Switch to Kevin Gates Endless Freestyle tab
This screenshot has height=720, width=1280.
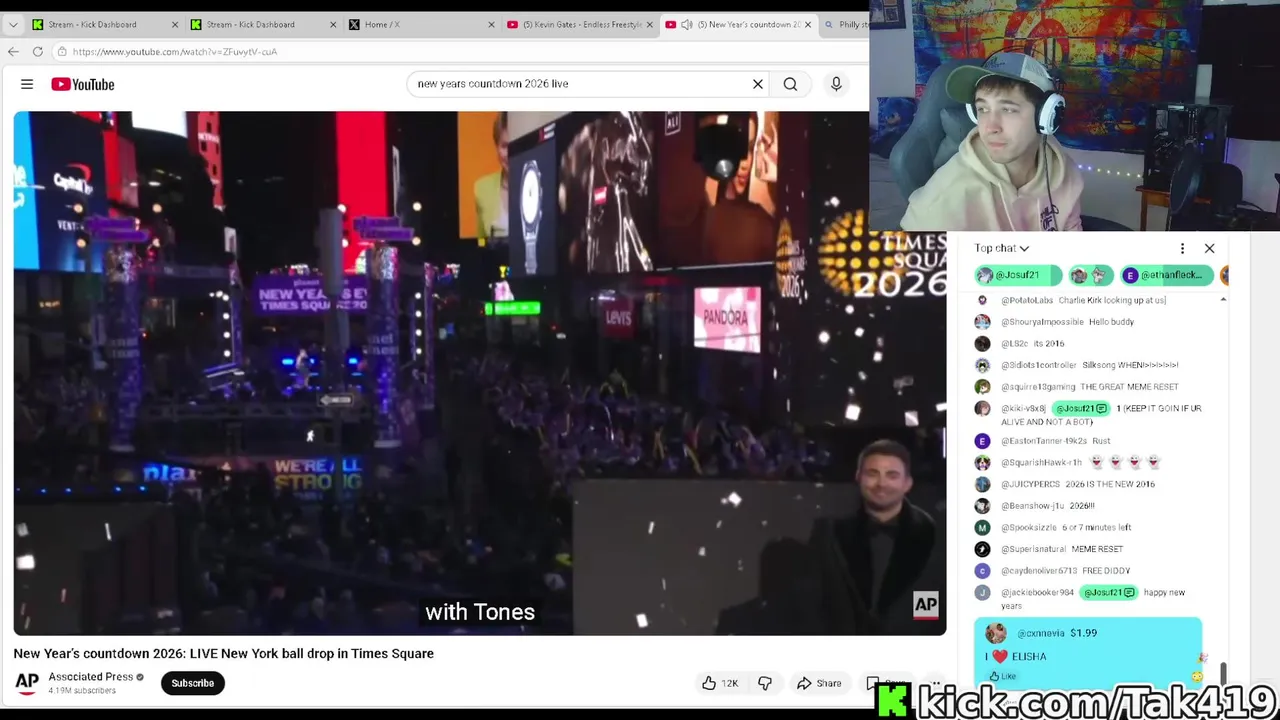(580, 24)
